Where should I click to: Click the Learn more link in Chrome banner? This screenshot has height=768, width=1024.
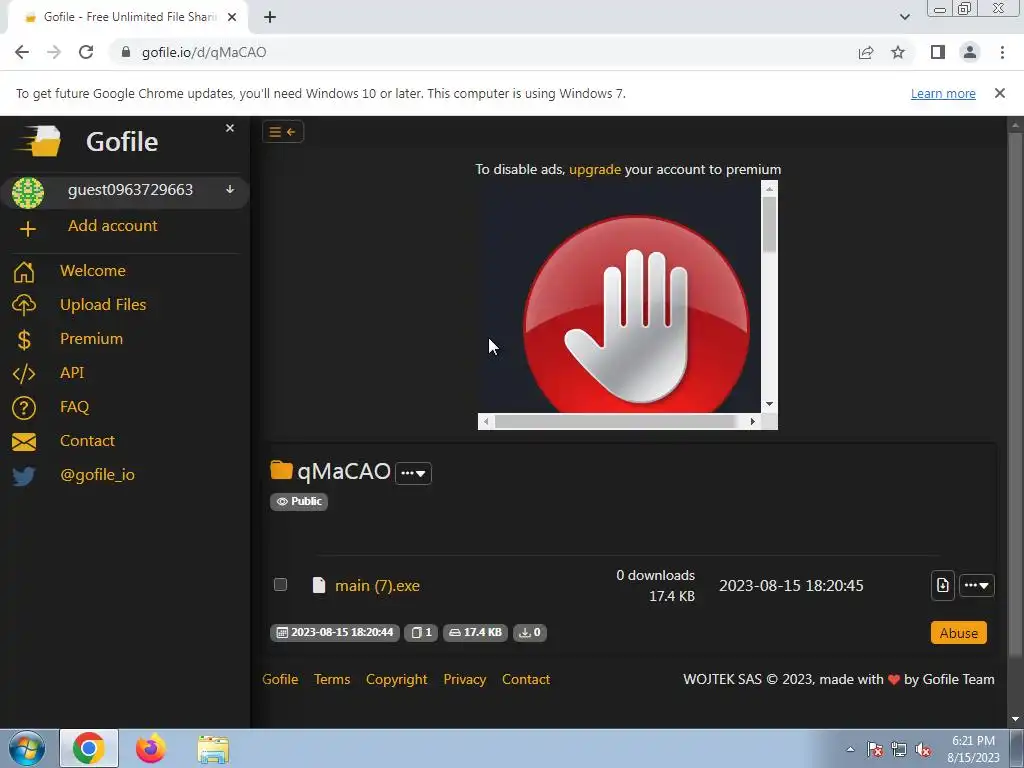click(x=943, y=94)
